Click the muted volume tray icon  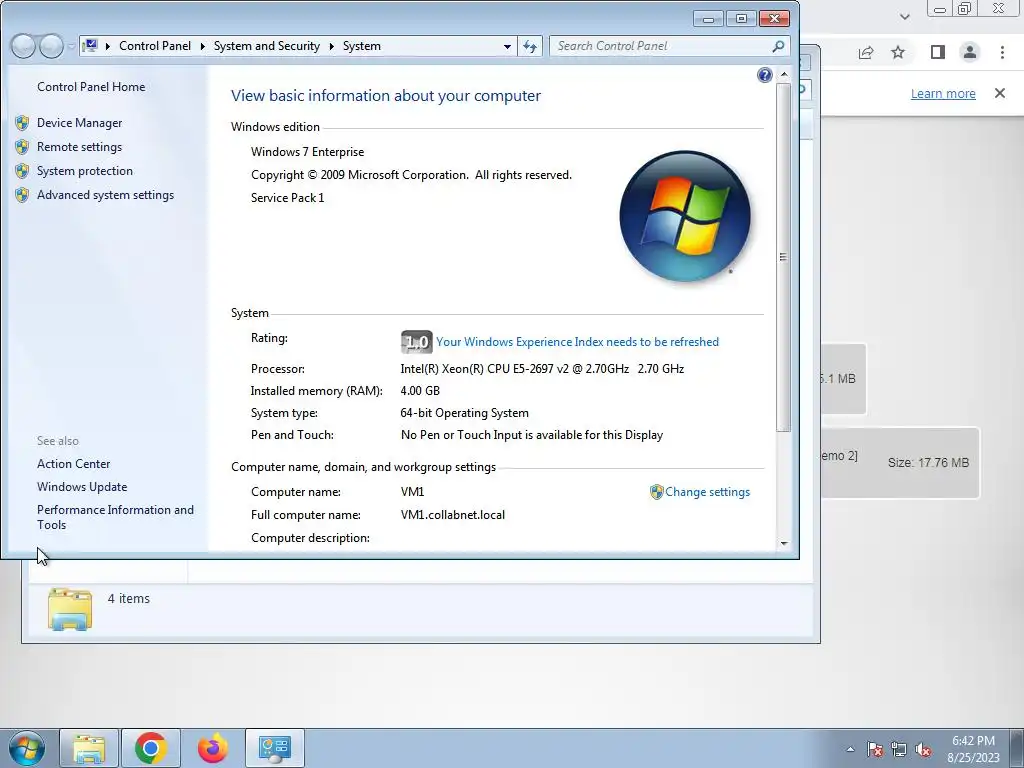pyautogui.click(x=923, y=749)
